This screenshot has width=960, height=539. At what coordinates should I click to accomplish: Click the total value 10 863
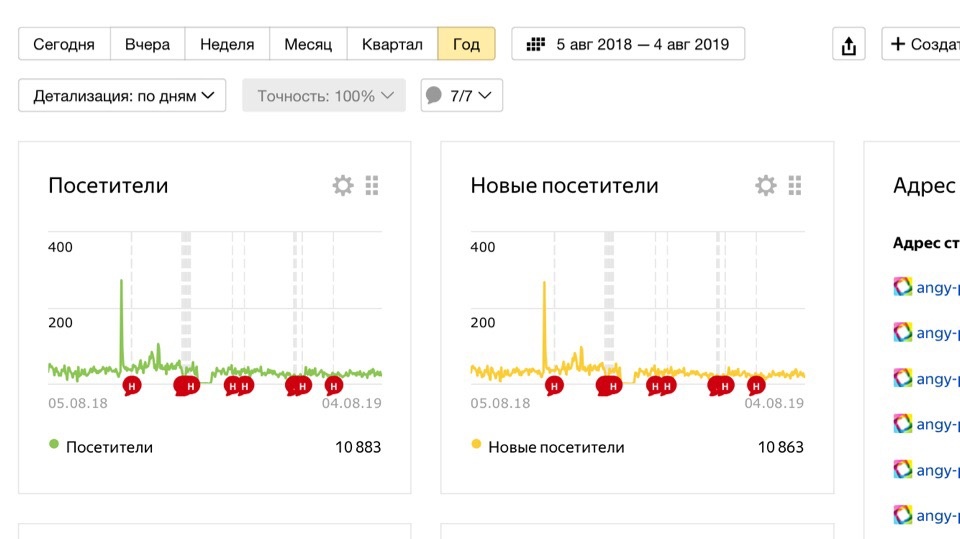781,447
